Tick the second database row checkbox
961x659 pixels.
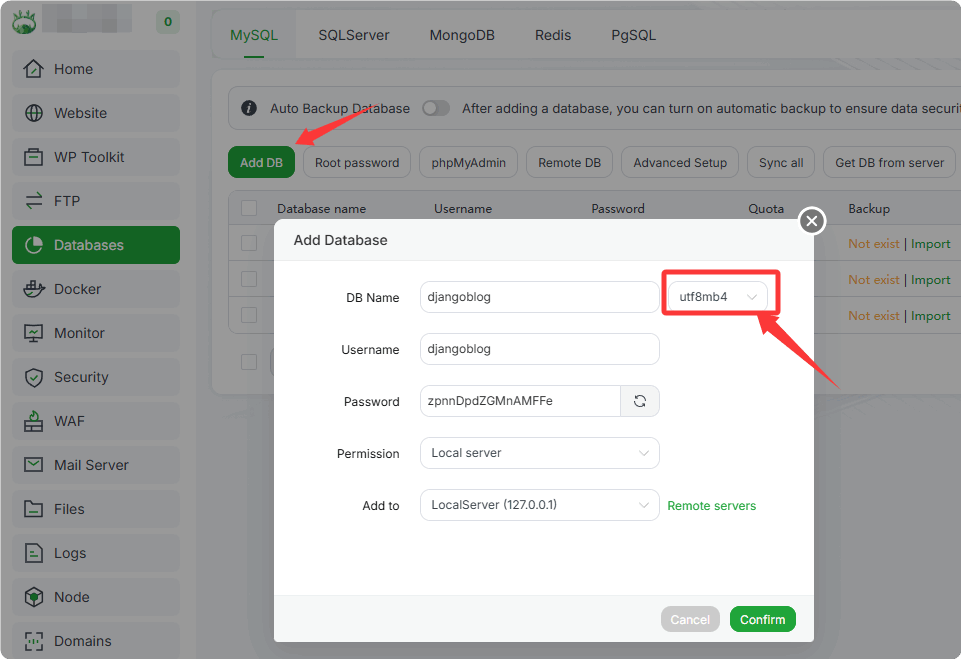pyautogui.click(x=249, y=279)
